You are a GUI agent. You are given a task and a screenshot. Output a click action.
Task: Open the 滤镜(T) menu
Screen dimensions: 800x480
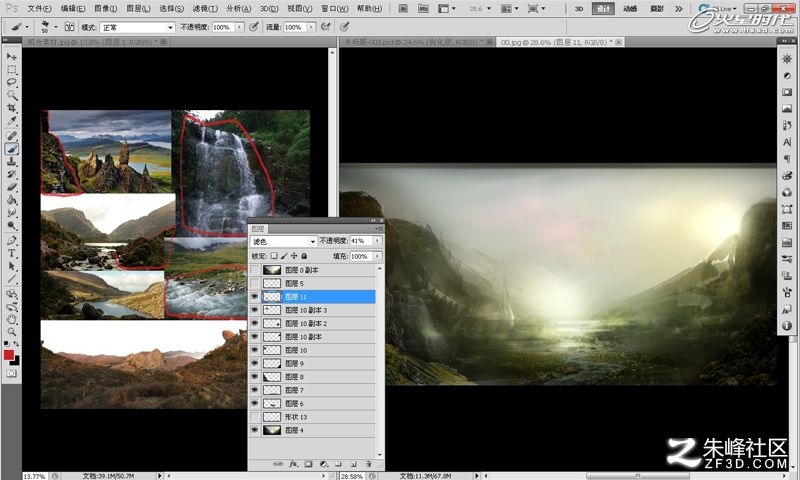click(205, 9)
